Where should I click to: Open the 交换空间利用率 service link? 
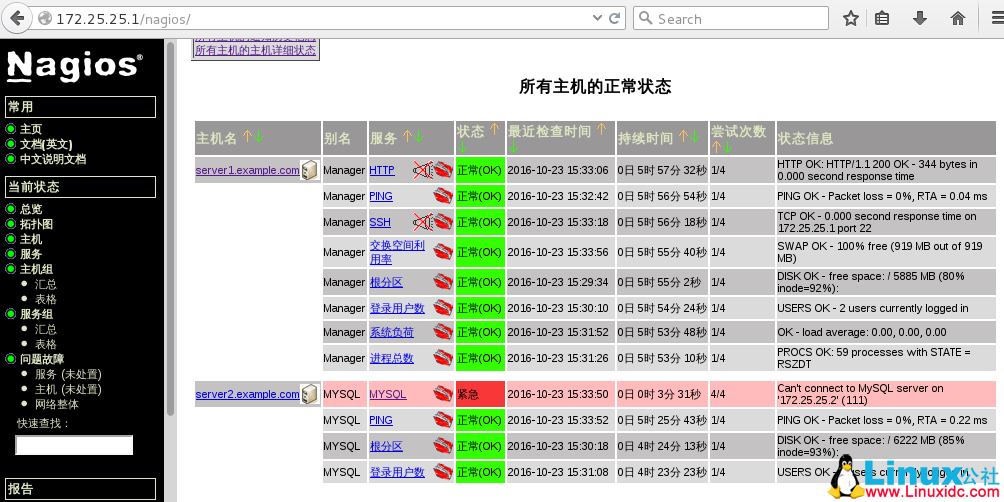(397, 252)
